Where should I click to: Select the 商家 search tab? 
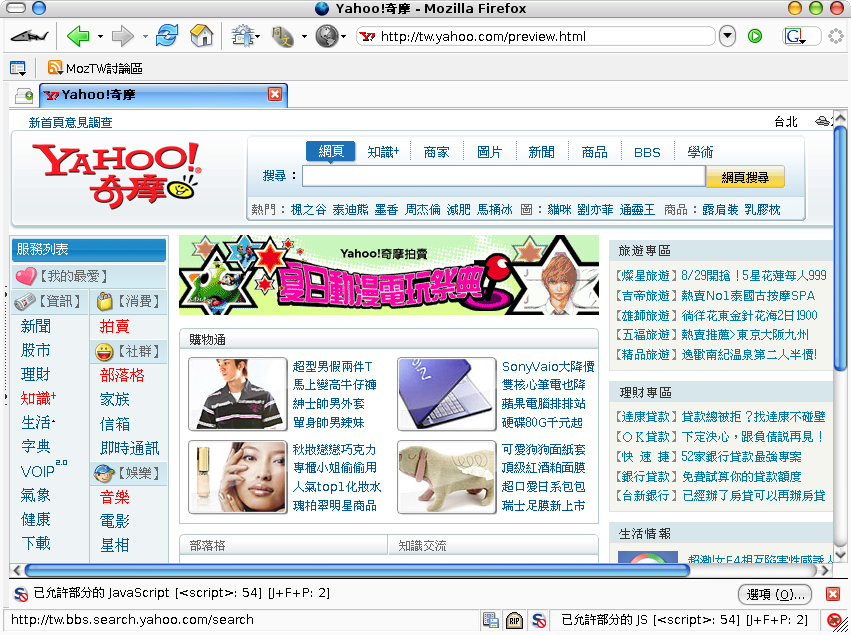437,153
